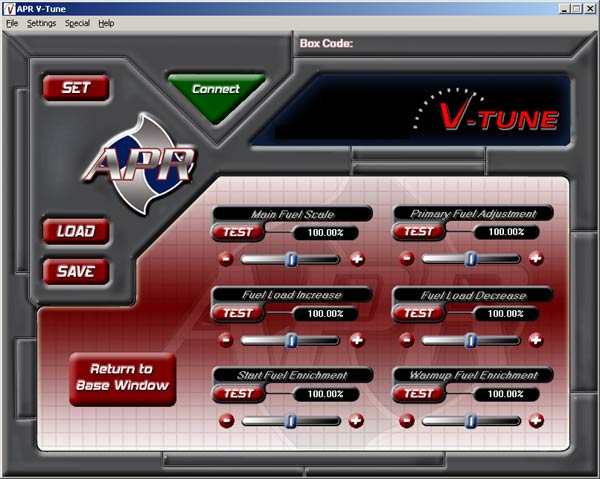Image resolution: width=600 pixels, height=479 pixels.
Task: Click the minus icon for Primary Fuel Adjustment
Action: (x=407, y=259)
